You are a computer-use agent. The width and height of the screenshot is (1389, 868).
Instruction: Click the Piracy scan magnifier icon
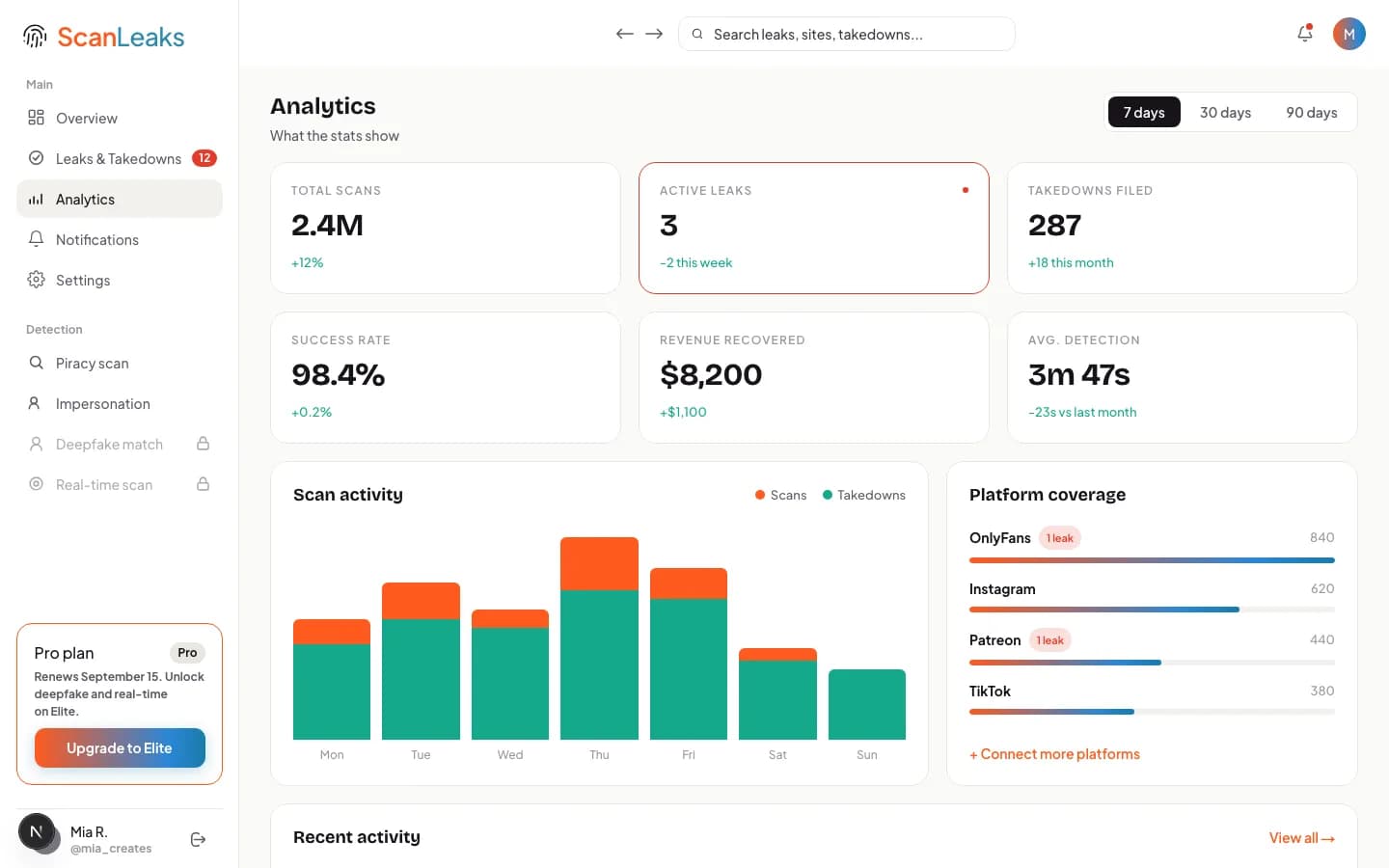[36, 363]
